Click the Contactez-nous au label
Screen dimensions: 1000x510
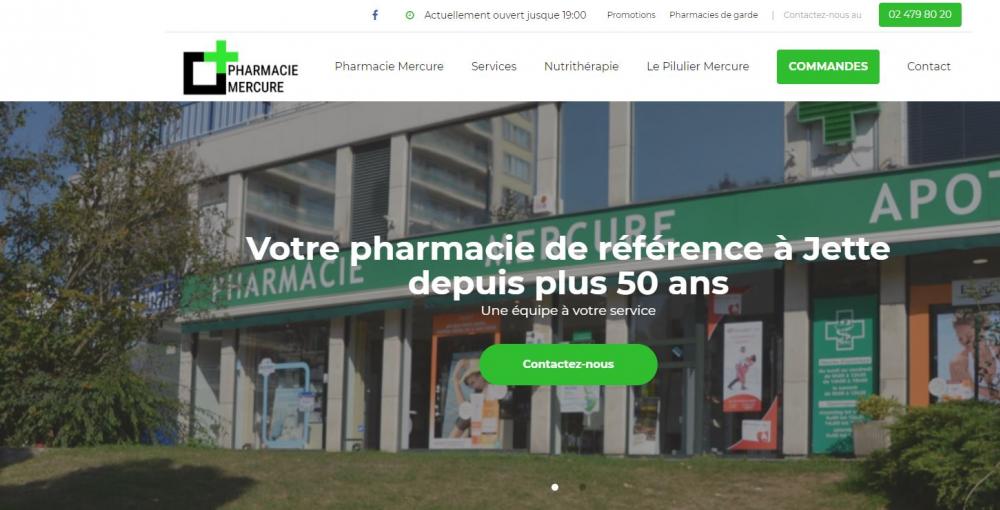822,15
